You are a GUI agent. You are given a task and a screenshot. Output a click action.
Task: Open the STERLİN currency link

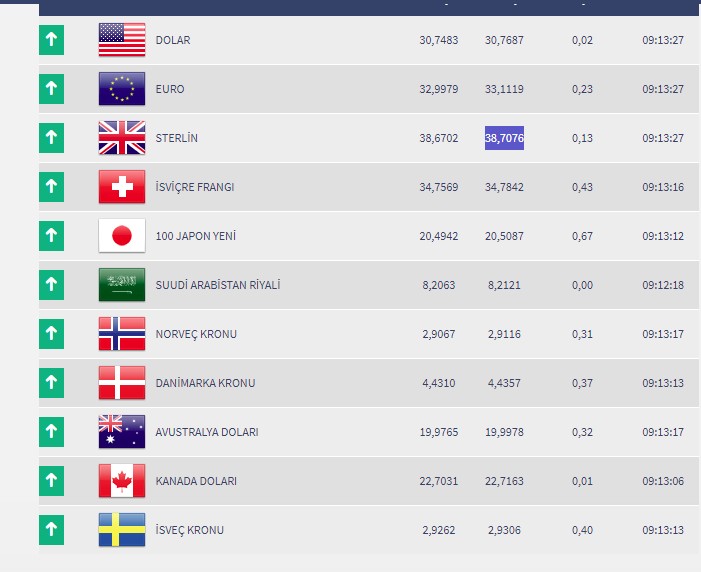[x=177, y=138]
